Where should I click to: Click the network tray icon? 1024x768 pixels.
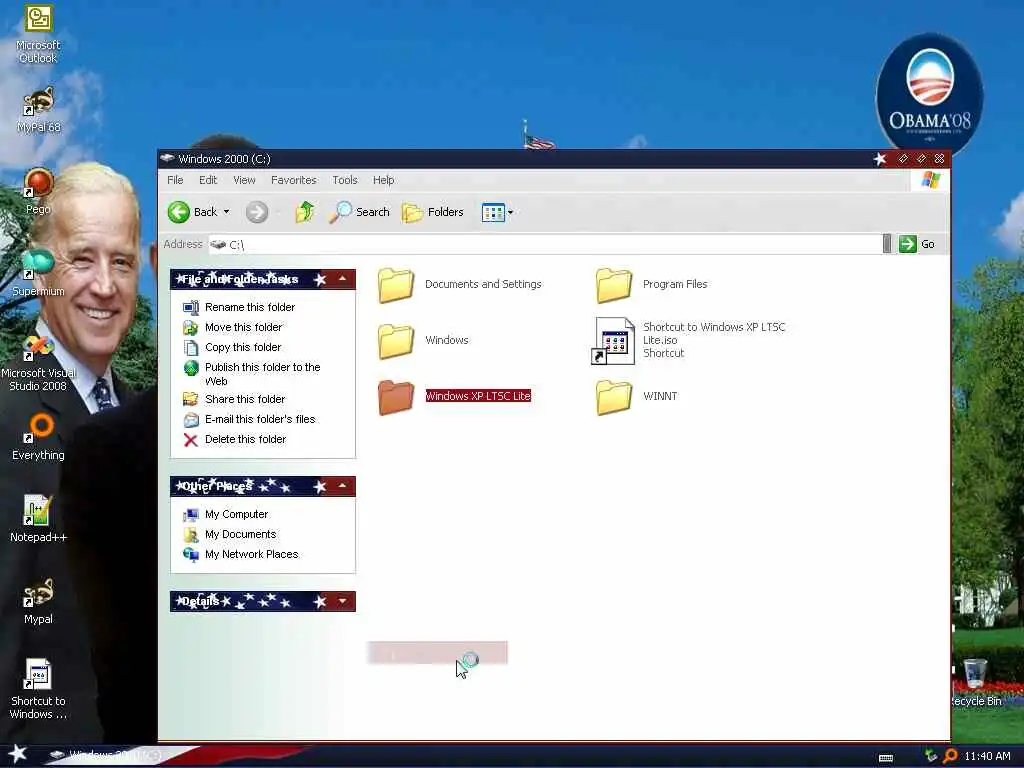931,756
